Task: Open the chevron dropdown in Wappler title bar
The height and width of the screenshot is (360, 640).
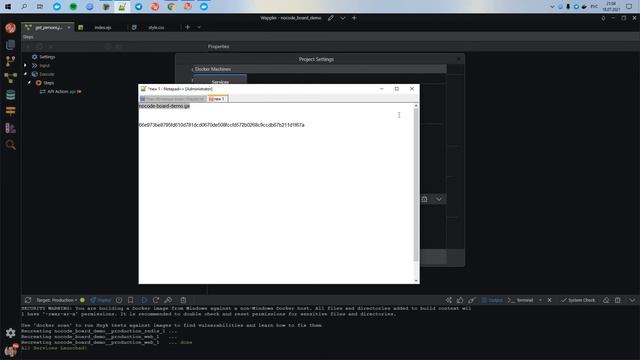Action: tap(342, 18)
